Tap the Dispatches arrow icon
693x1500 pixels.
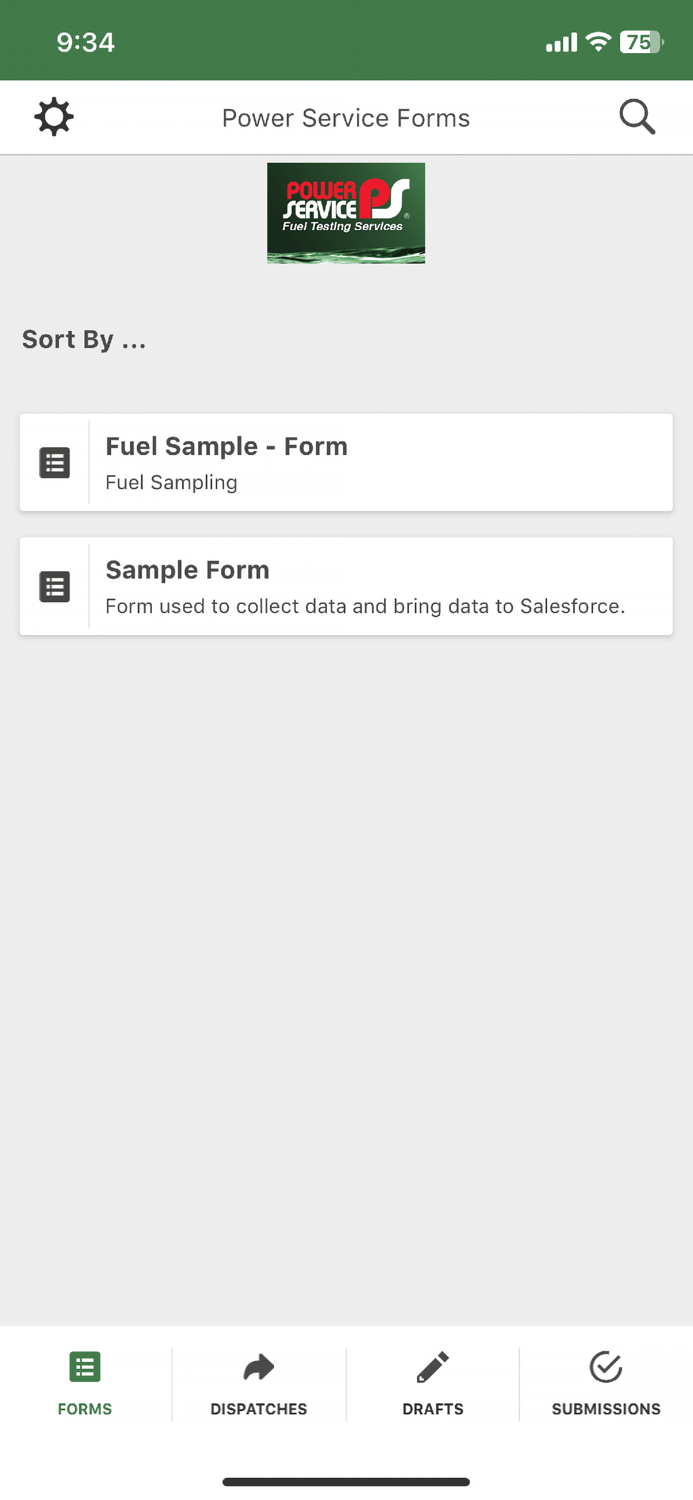[259, 1367]
